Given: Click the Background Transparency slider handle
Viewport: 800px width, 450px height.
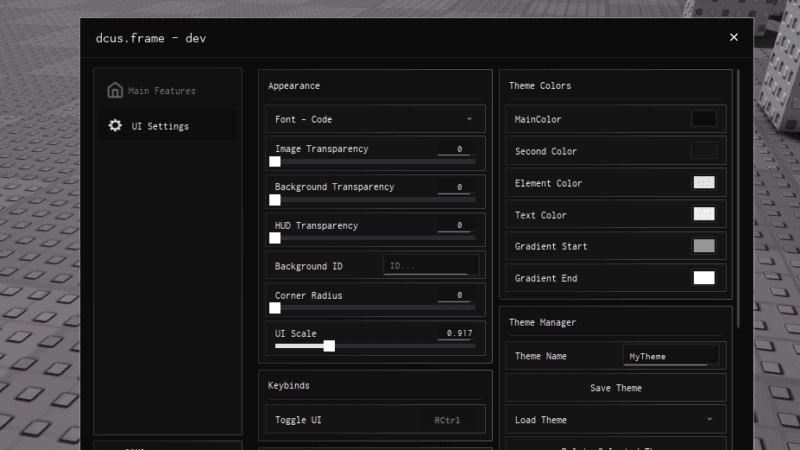Looking at the screenshot, I should coord(275,200).
